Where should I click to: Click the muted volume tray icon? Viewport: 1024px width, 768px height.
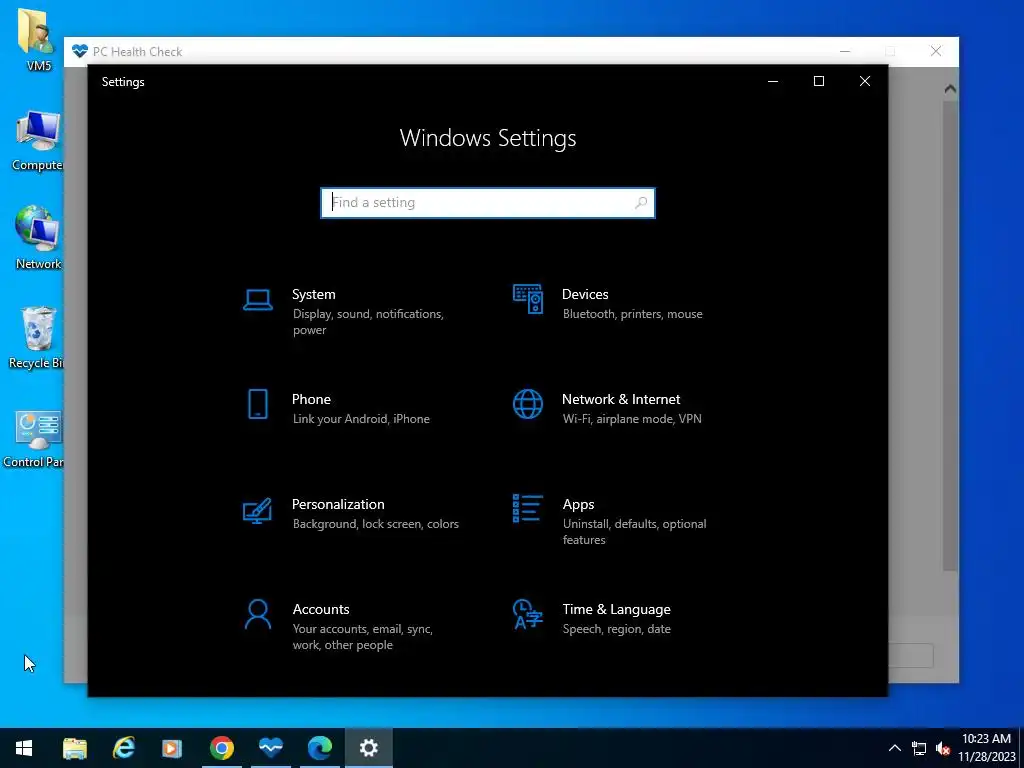click(942, 748)
